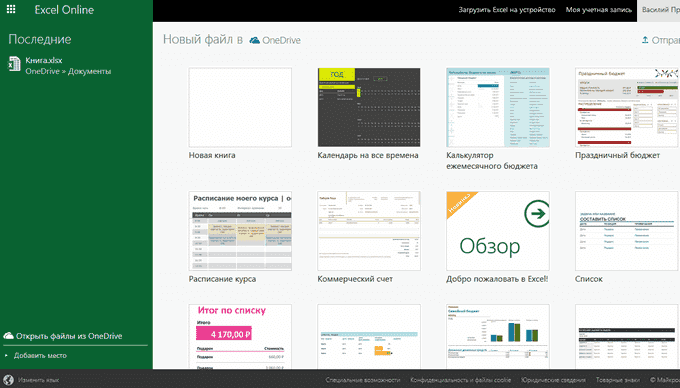The height and width of the screenshot is (388, 680).
Task: Click the Календарь на все времена caption
Action: [x=368, y=155]
